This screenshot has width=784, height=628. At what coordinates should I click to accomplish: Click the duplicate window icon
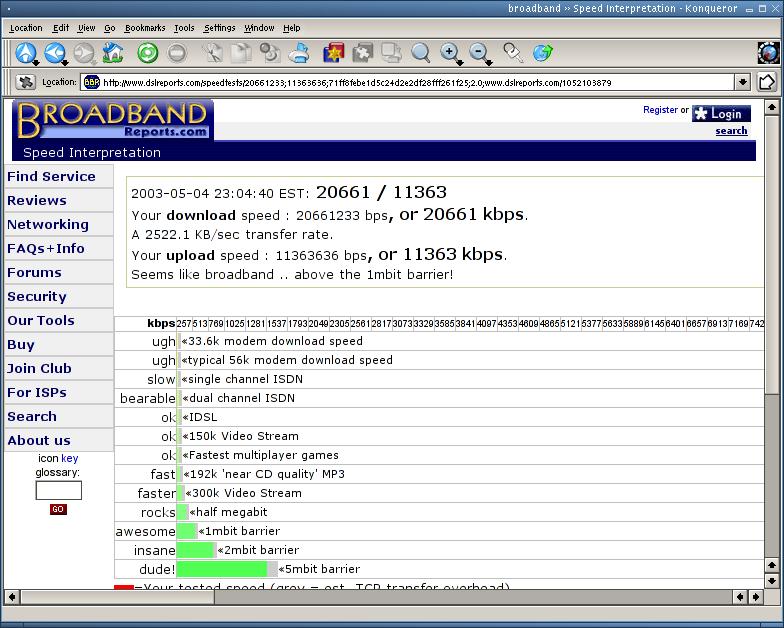click(392, 52)
